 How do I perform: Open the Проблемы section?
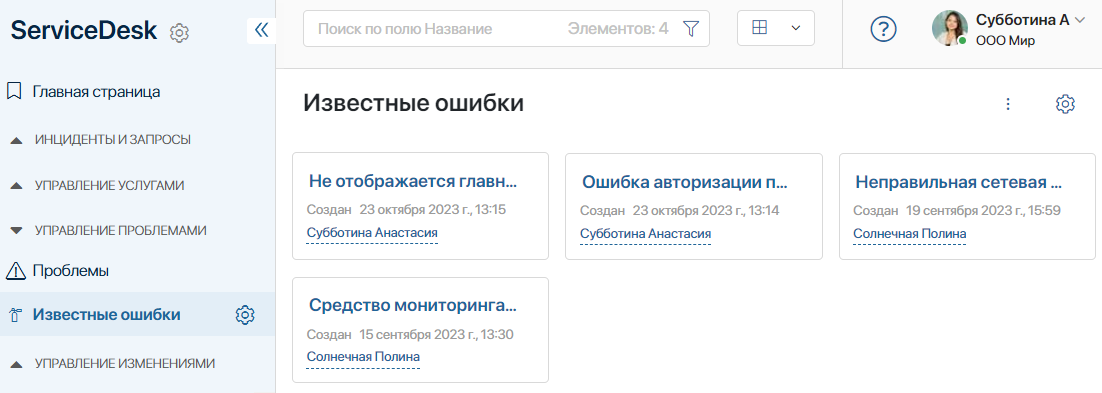(70, 271)
